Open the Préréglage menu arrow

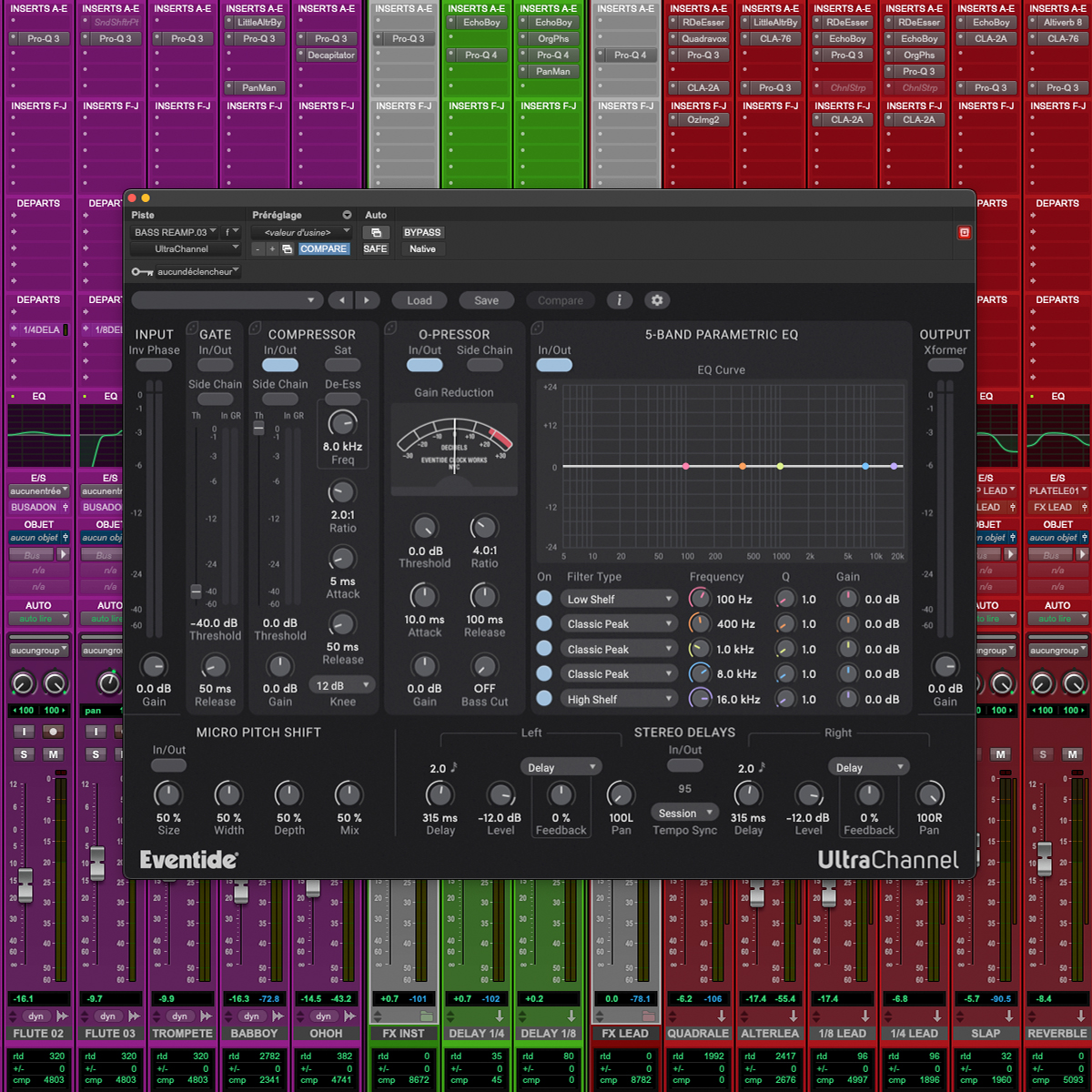[x=347, y=216]
